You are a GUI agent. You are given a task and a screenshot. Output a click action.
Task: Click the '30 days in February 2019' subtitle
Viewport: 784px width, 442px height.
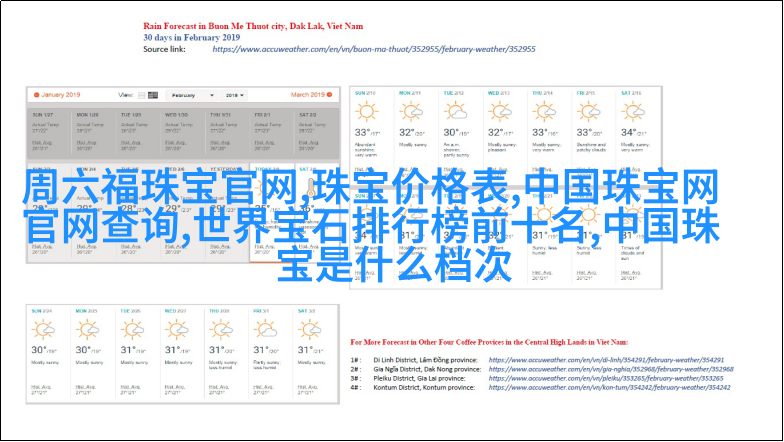point(192,38)
